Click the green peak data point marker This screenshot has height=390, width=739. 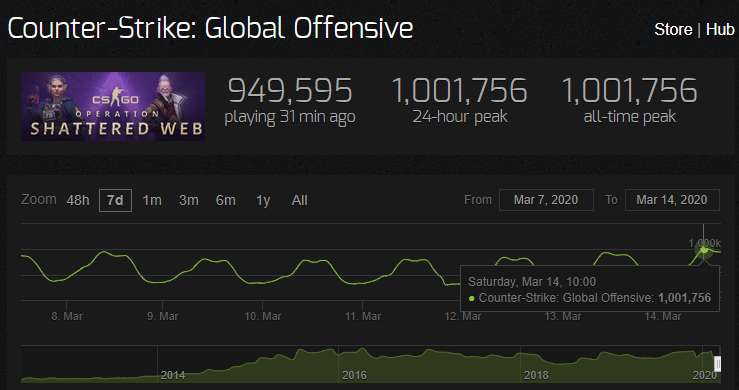704,249
